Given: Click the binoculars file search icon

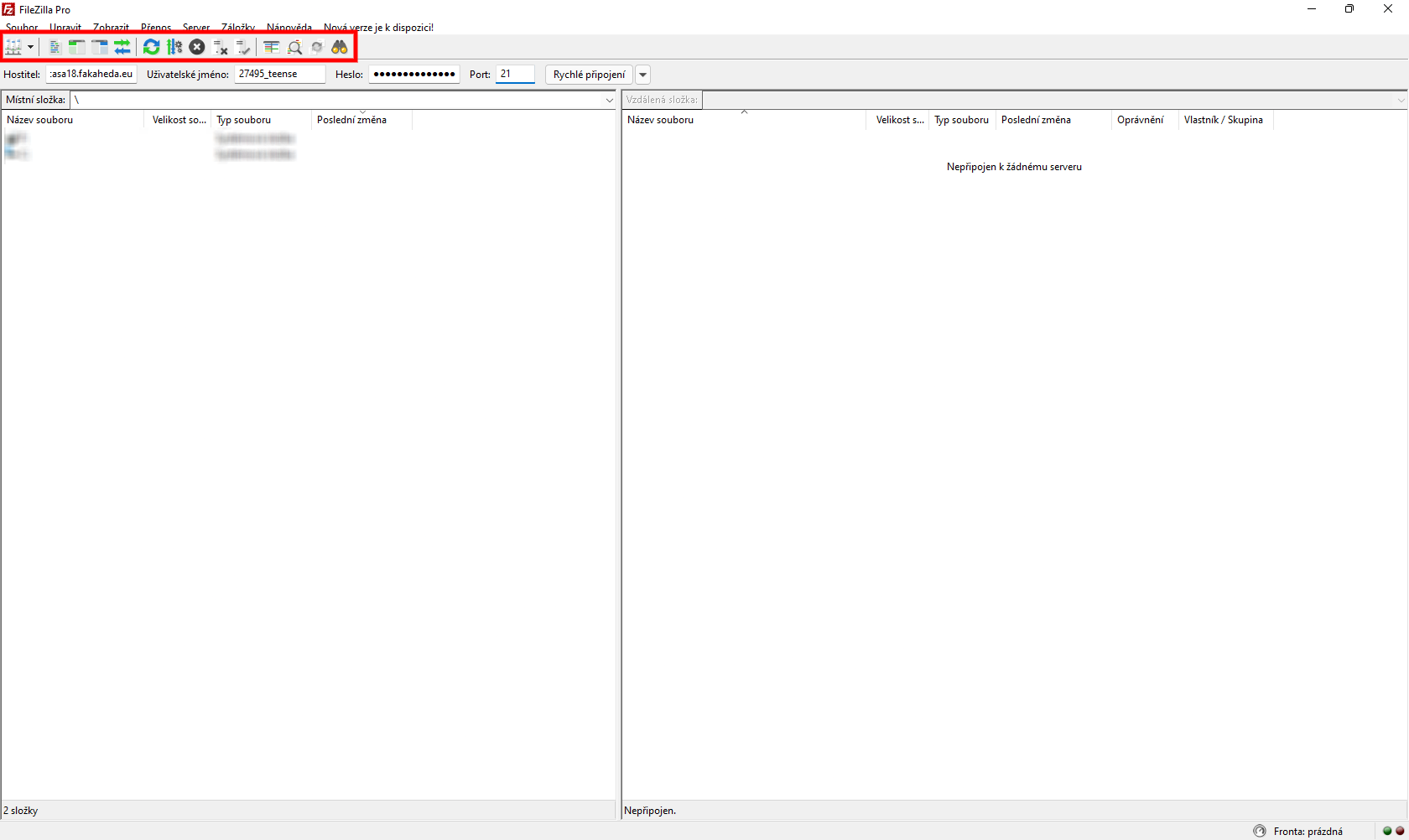Looking at the screenshot, I should point(340,47).
